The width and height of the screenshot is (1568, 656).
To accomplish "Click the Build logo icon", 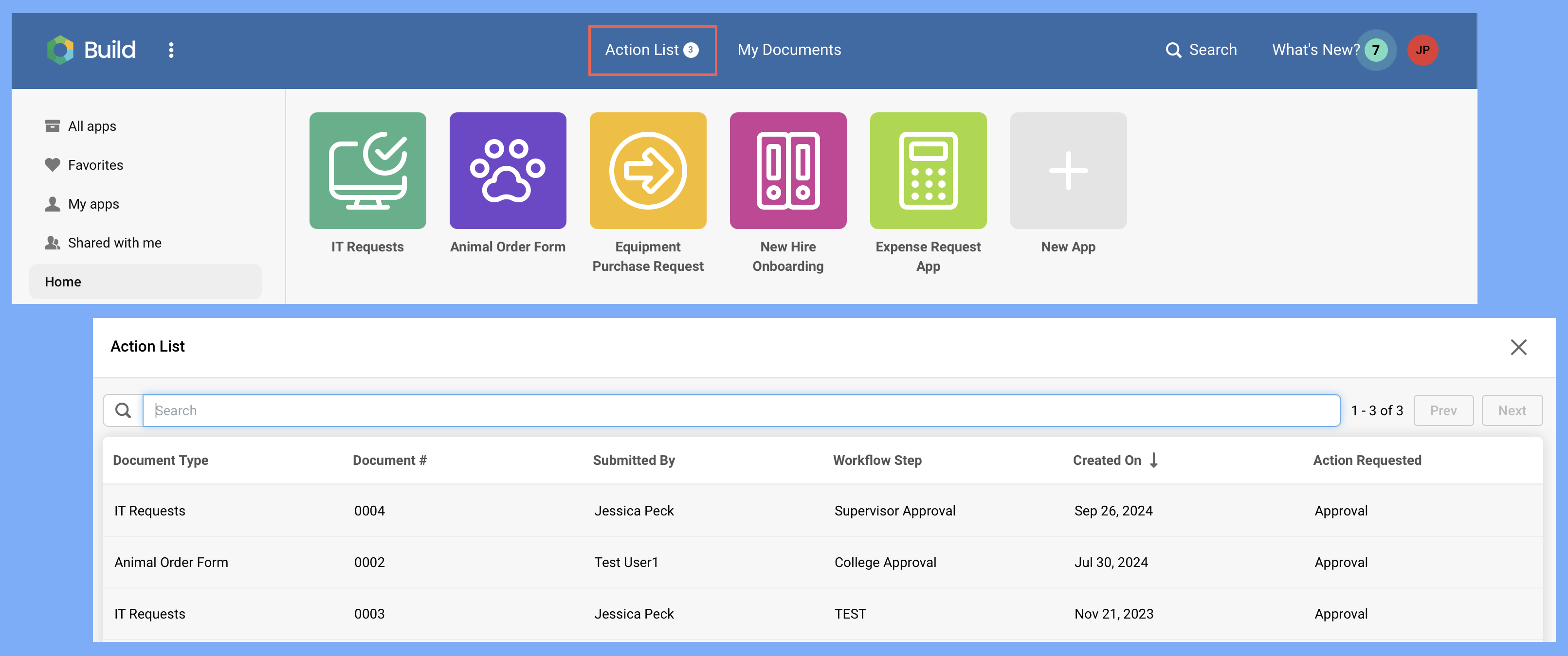I will 60,50.
